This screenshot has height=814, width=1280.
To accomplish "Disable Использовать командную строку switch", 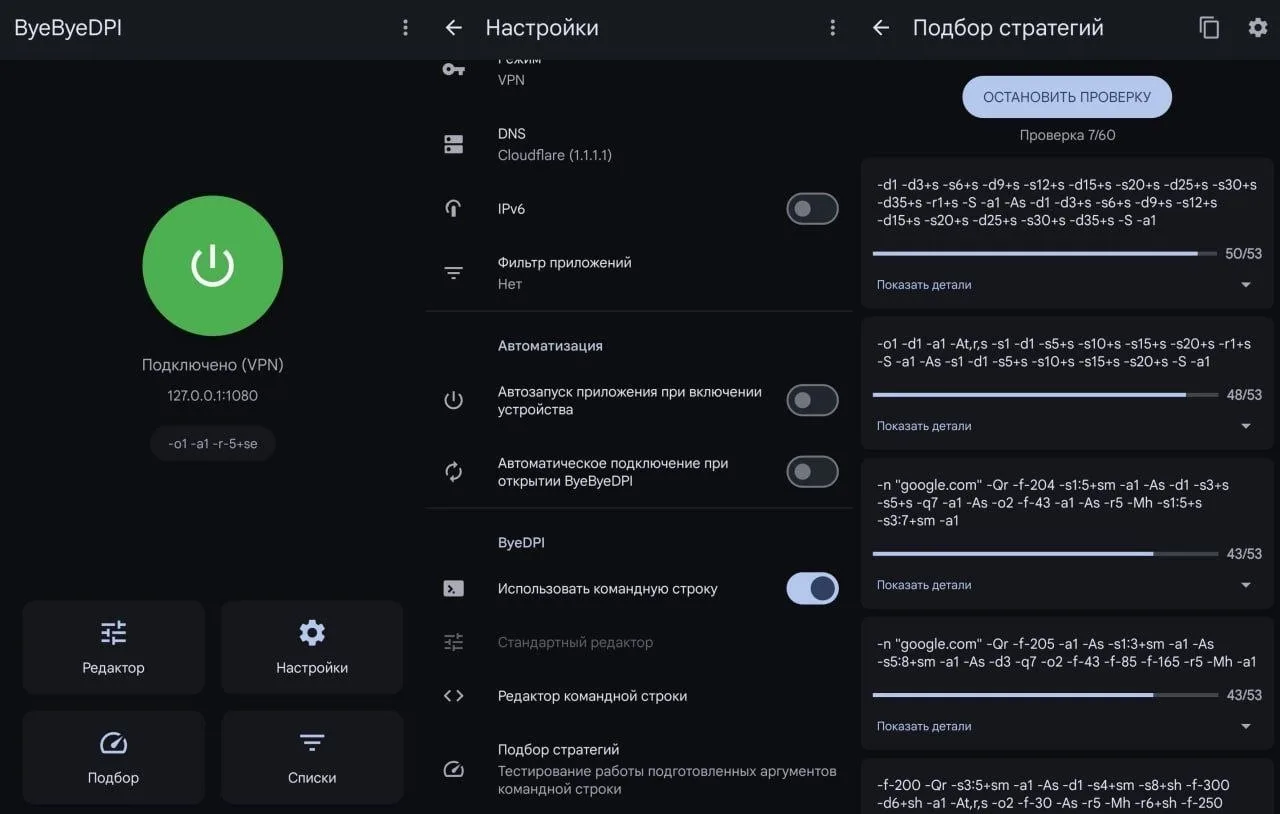I will coord(812,589).
